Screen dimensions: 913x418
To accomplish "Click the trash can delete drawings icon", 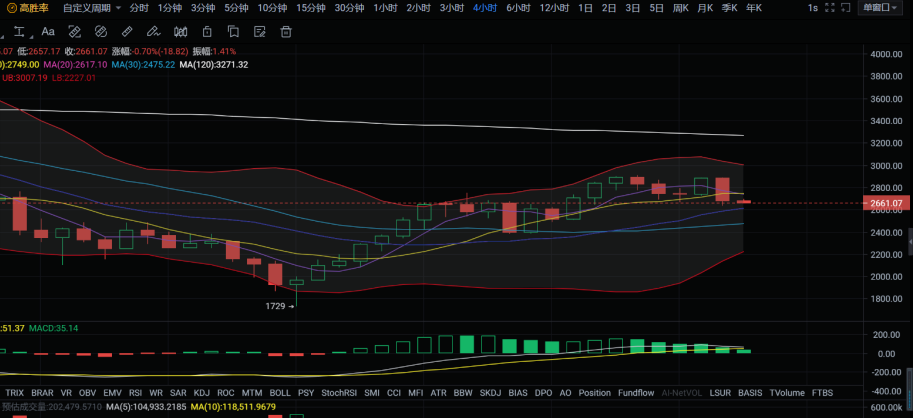I will pyautogui.click(x=285, y=31).
